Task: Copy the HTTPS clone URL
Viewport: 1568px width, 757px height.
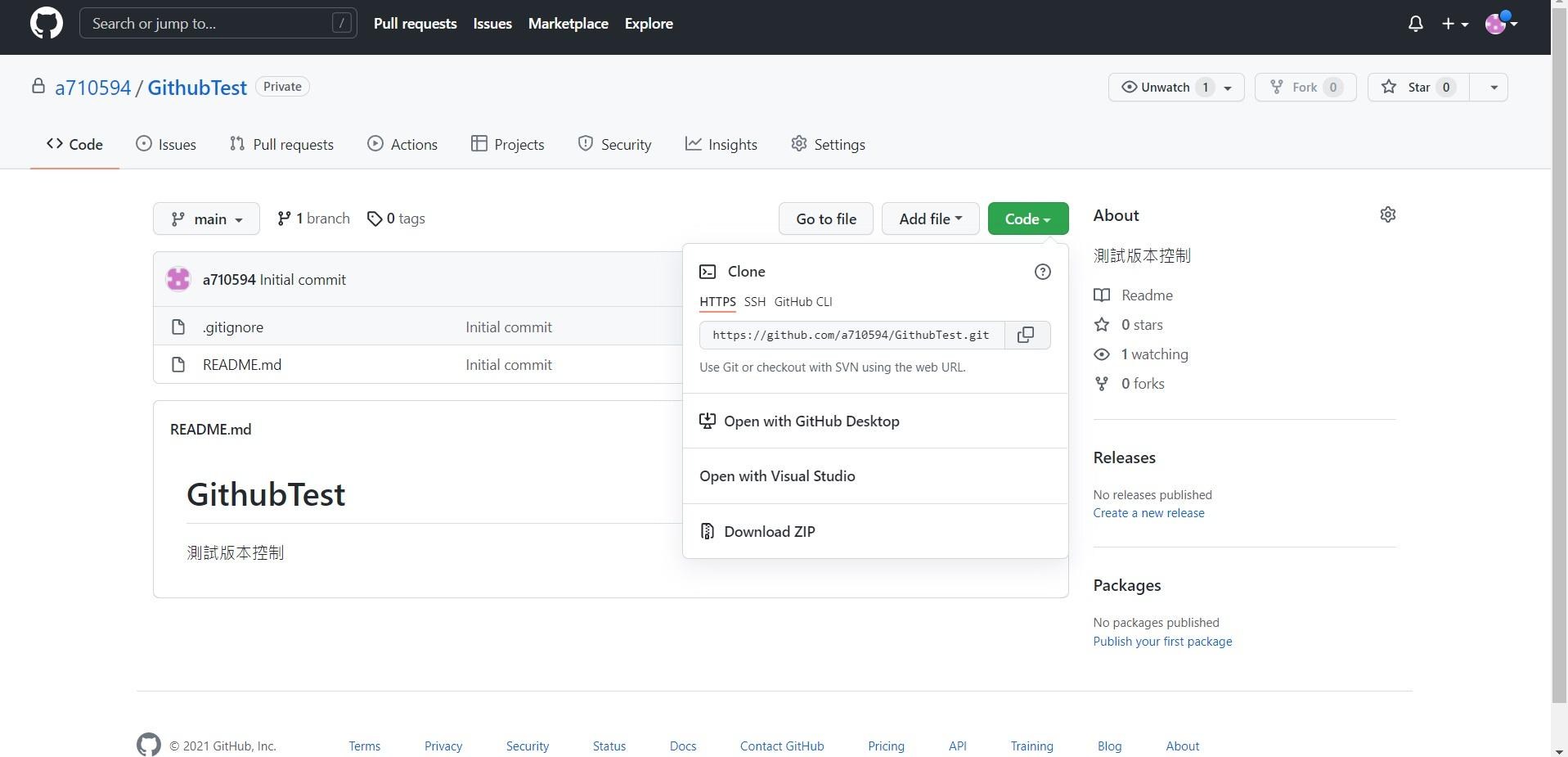Action: 1026,335
